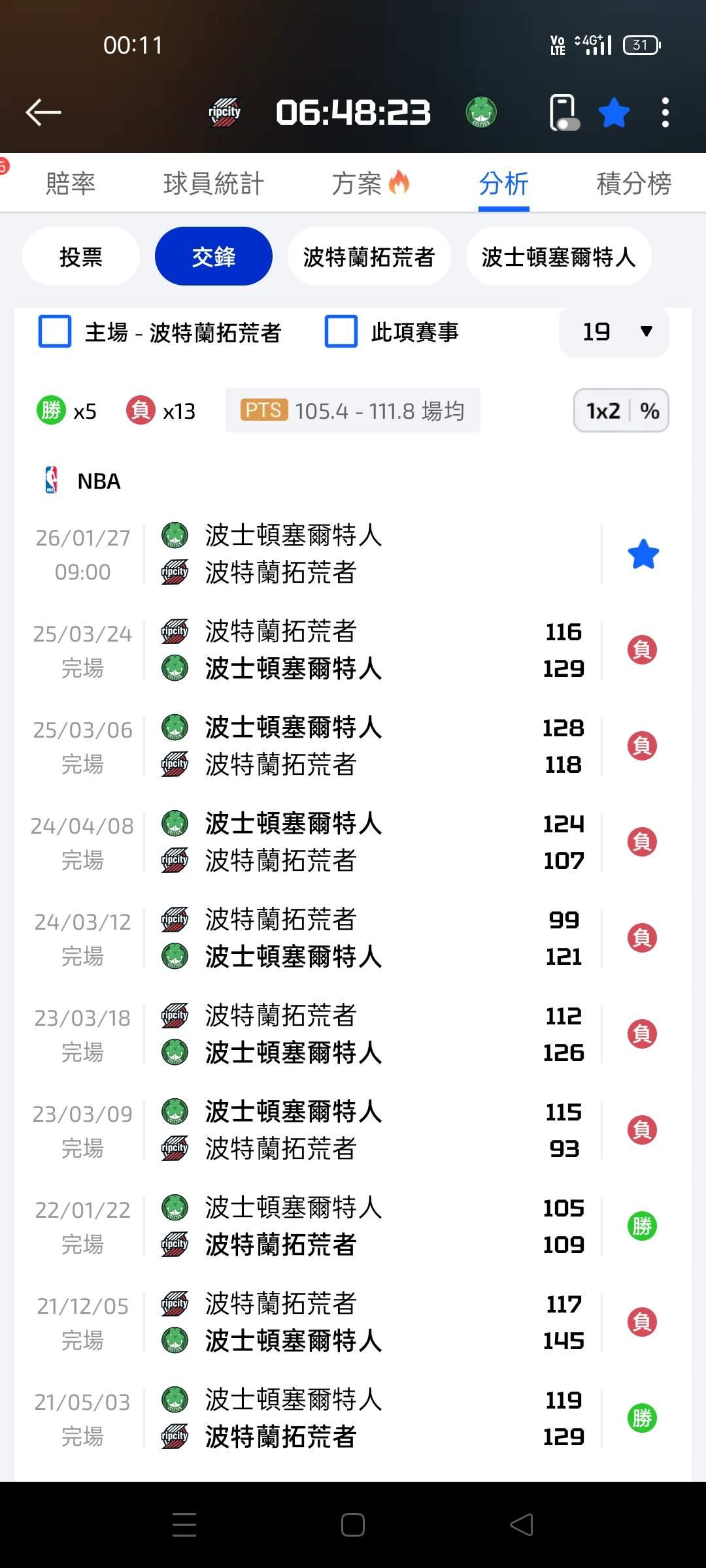Toggle the phone floating-window switch in header

[564, 113]
